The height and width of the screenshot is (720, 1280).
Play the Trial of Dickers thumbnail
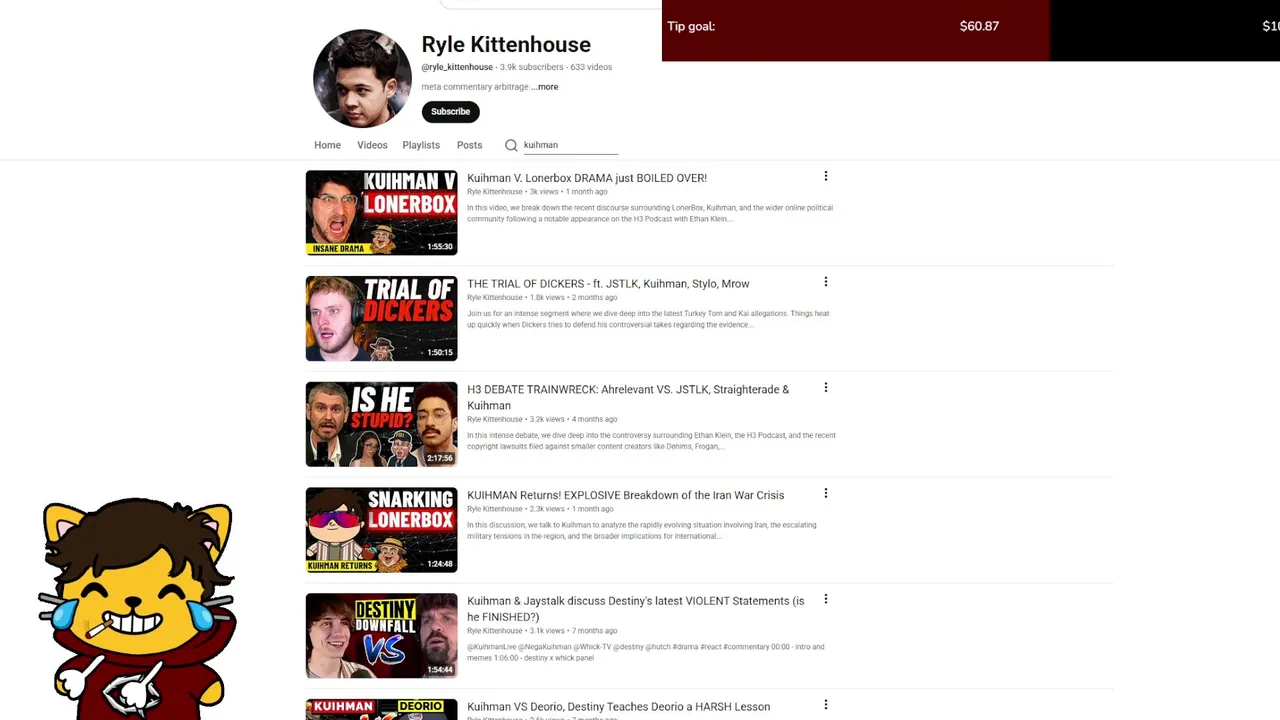pos(381,318)
